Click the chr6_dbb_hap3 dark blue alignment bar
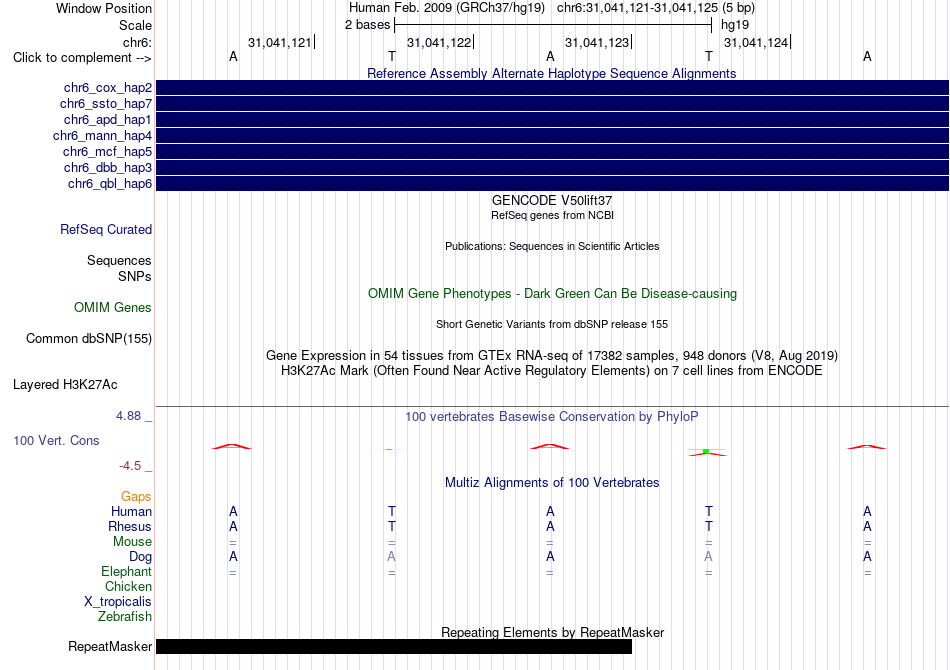 (552, 167)
